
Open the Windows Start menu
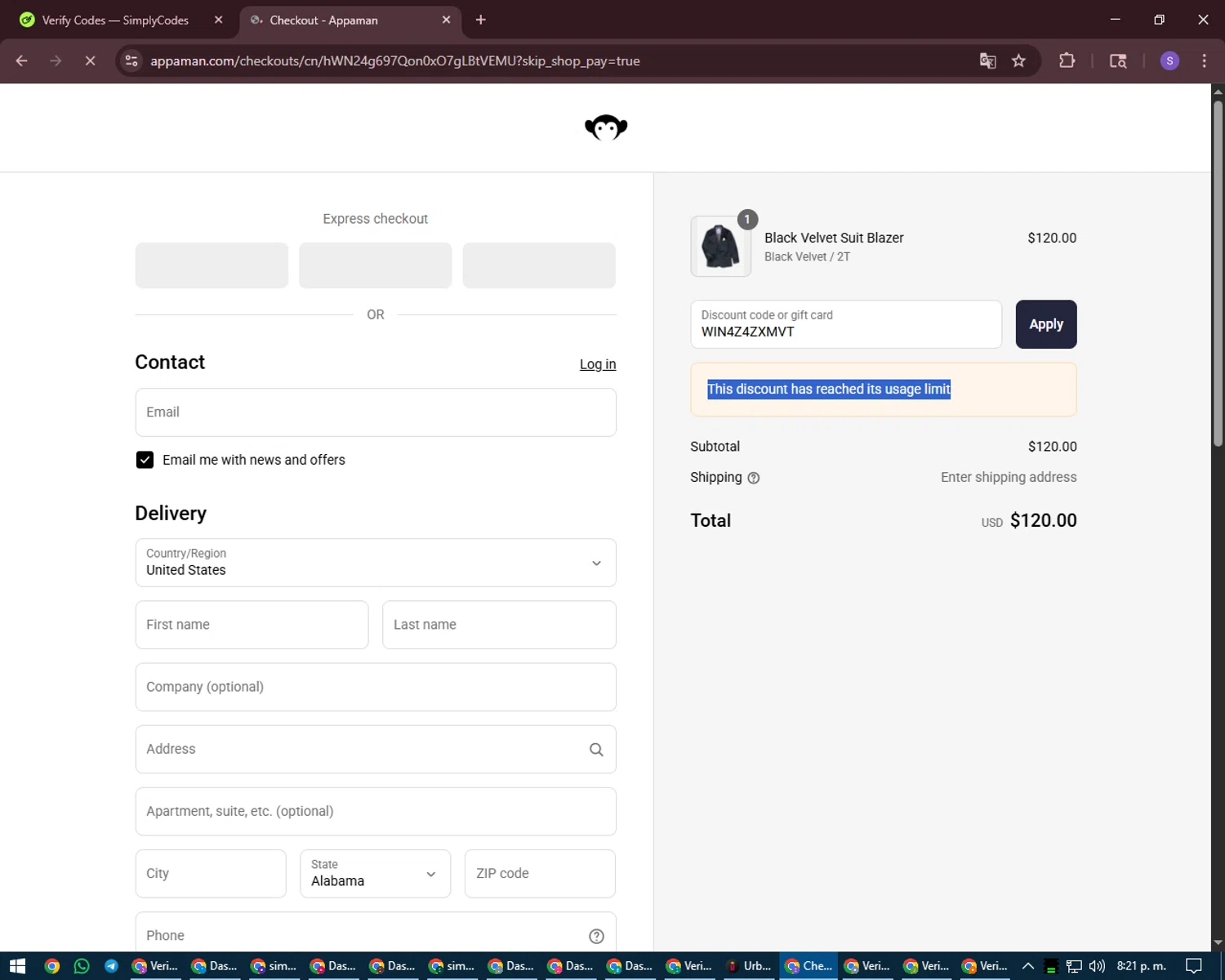[18, 966]
